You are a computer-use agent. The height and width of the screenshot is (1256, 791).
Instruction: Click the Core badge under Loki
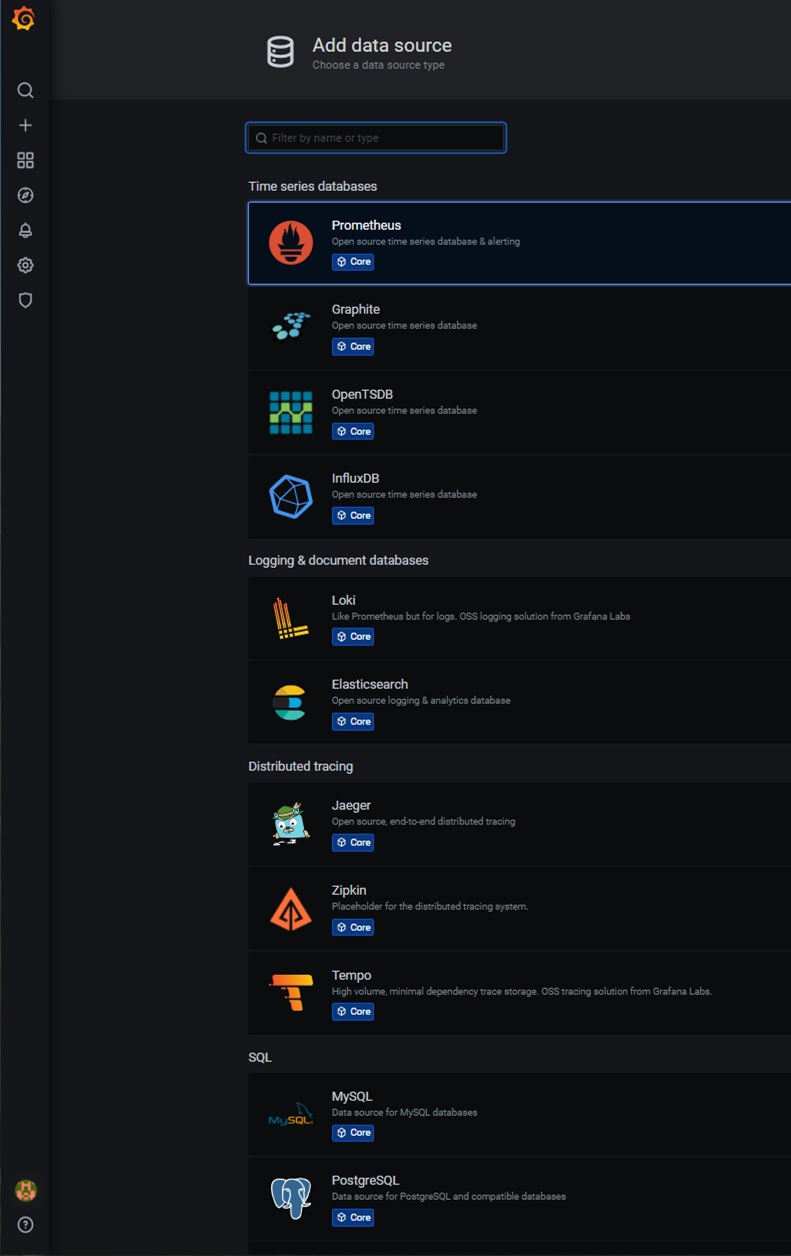[x=353, y=636]
